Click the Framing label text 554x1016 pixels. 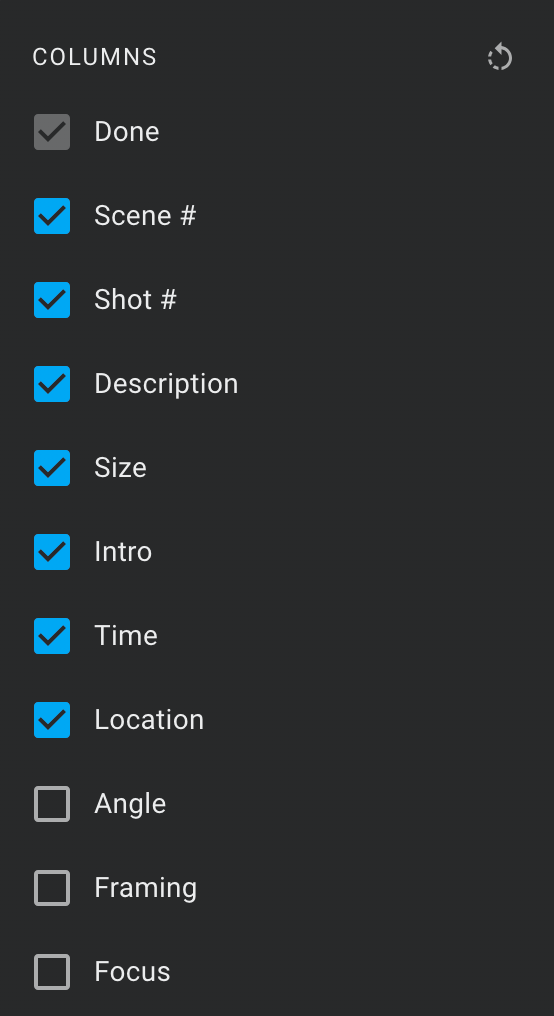146,888
